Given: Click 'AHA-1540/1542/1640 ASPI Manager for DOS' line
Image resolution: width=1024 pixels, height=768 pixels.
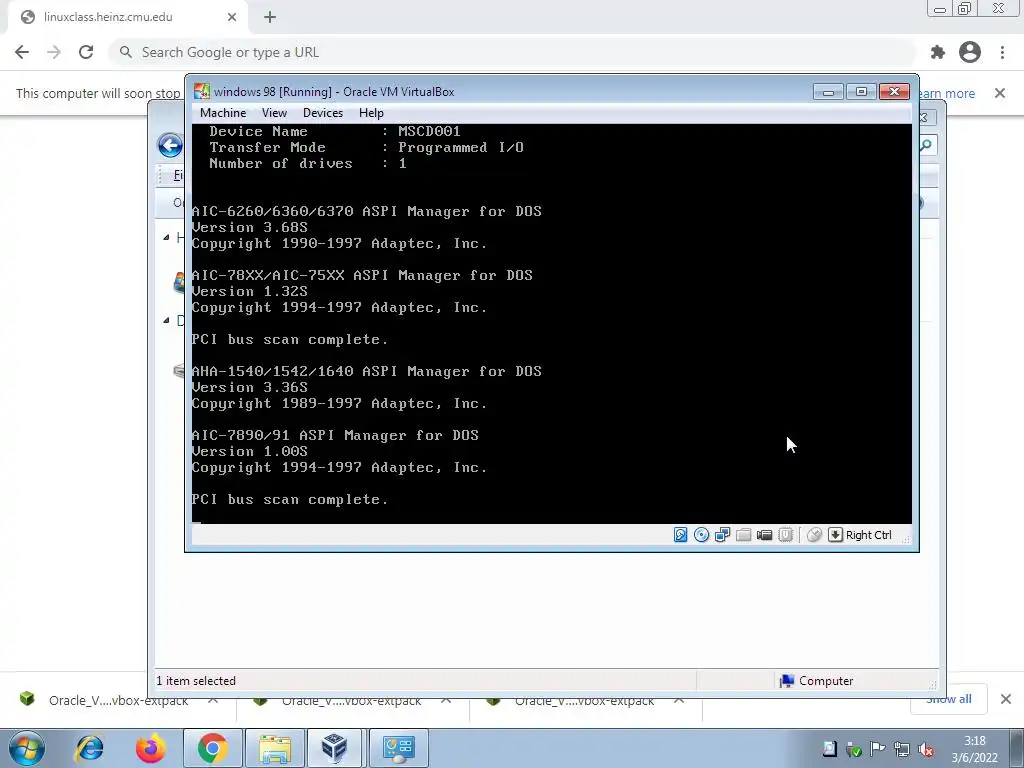Looking at the screenshot, I should [366, 371].
